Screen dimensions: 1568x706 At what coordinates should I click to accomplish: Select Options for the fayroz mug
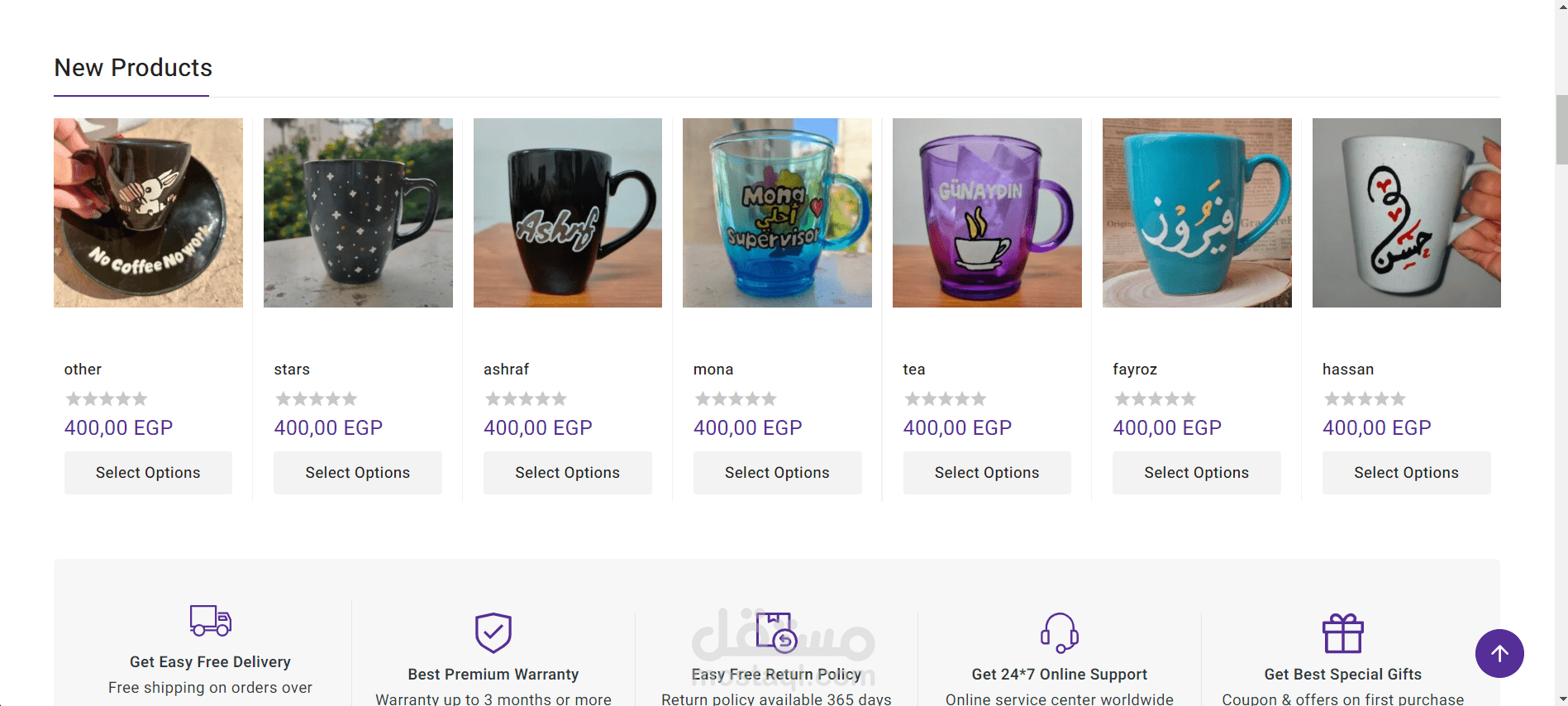click(1197, 473)
